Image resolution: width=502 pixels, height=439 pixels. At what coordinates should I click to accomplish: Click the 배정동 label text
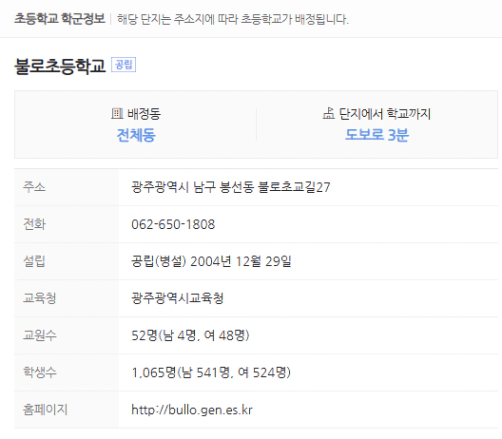(x=144, y=114)
